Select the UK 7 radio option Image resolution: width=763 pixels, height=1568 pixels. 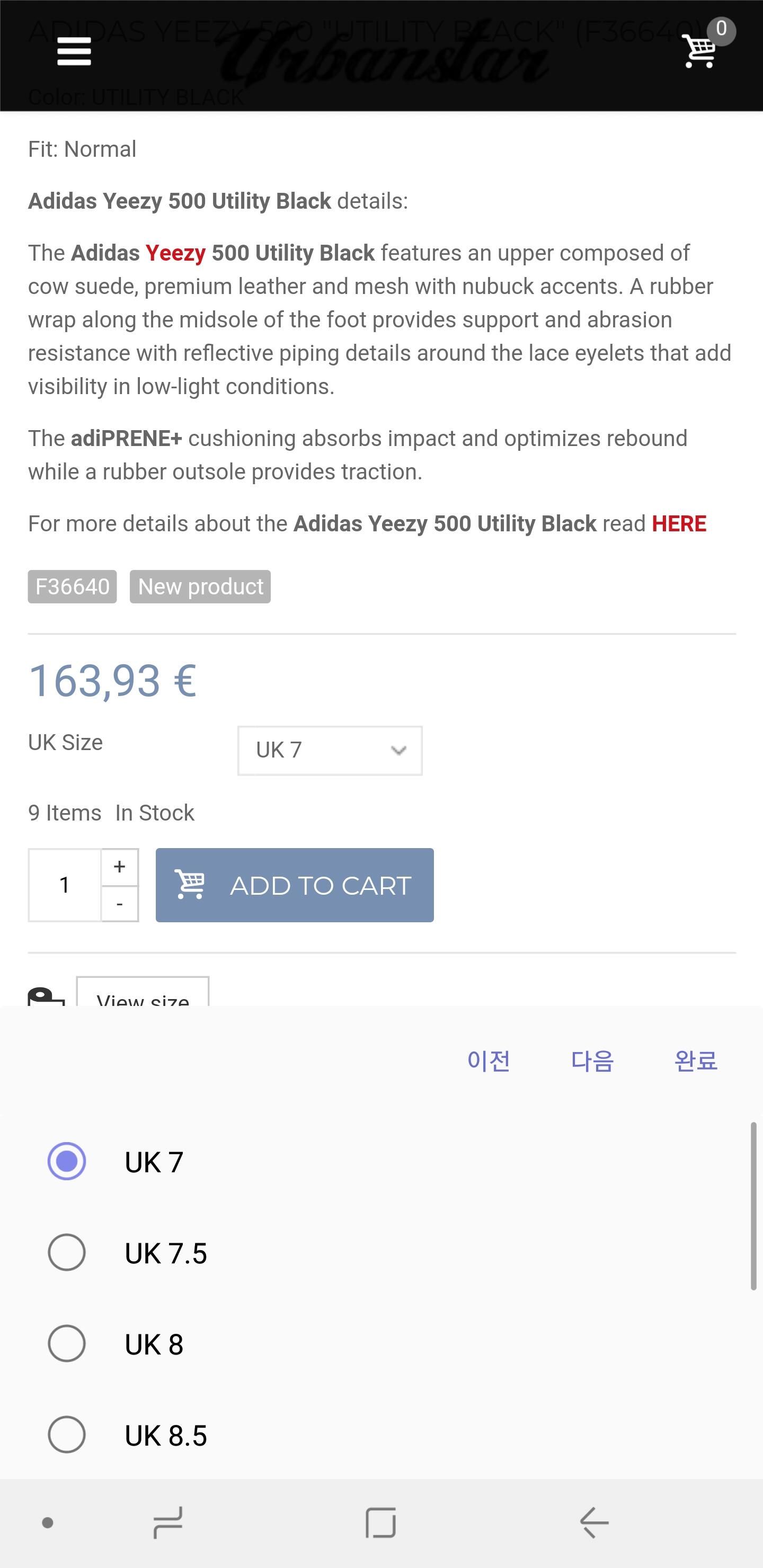click(67, 1161)
